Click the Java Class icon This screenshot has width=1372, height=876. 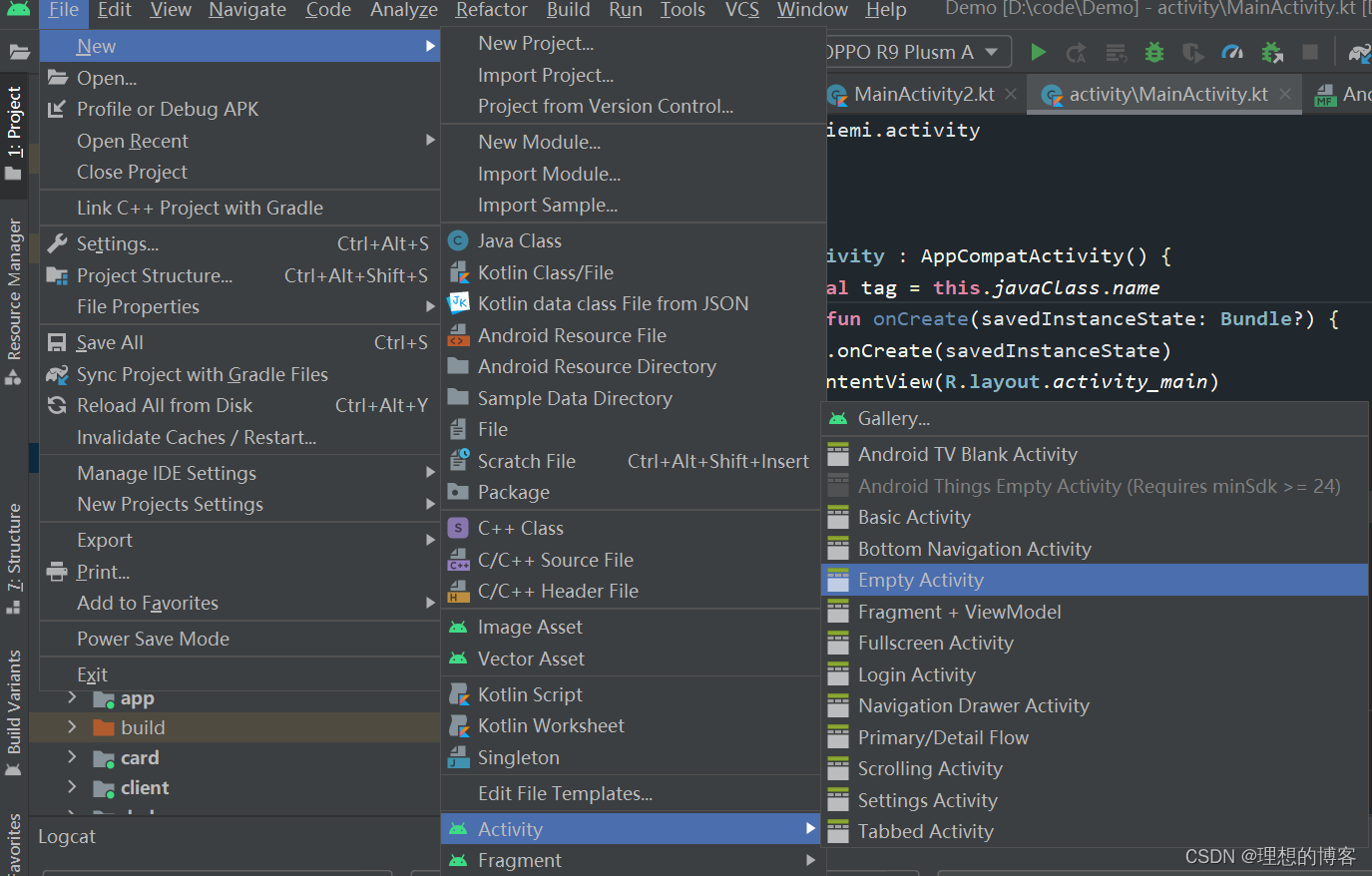click(x=458, y=240)
